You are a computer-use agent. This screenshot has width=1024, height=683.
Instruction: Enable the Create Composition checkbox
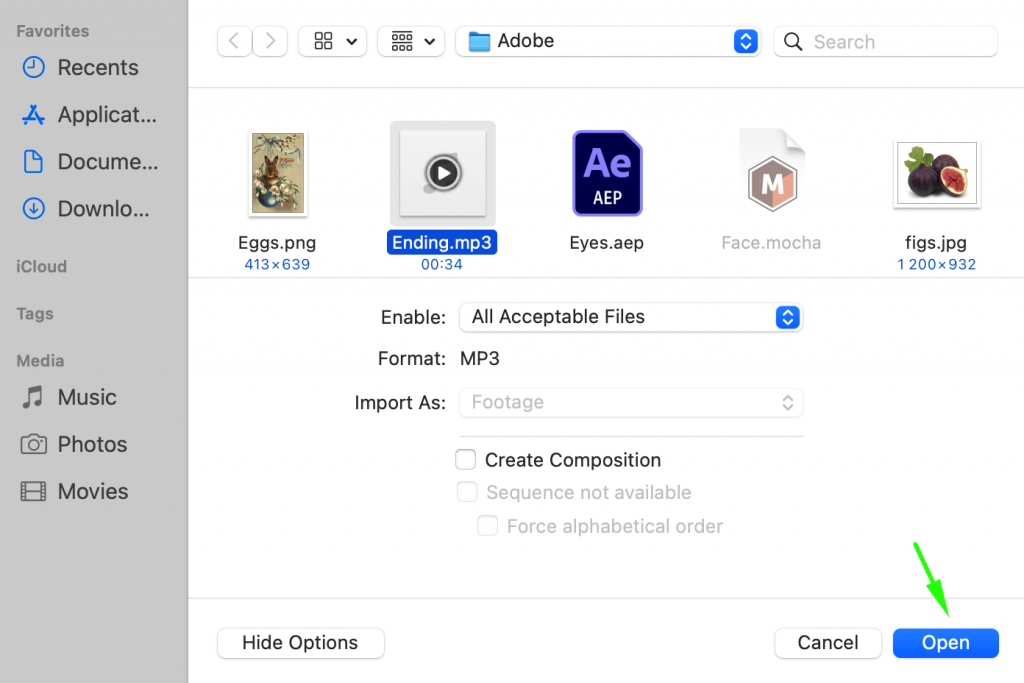pos(465,459)
